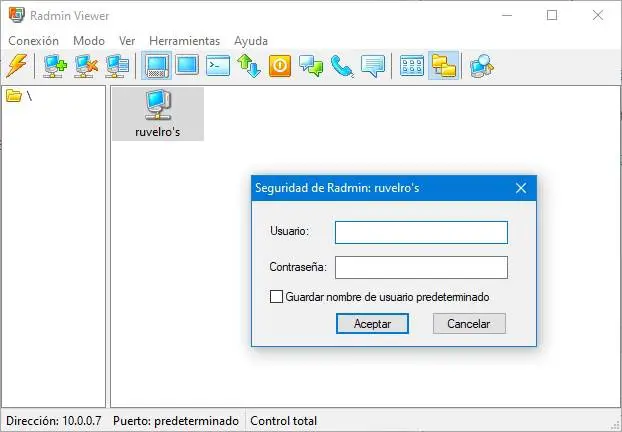This screenshot has width=622, height=432.
Task: Open the Conexión menu
Action: (33, 40)
